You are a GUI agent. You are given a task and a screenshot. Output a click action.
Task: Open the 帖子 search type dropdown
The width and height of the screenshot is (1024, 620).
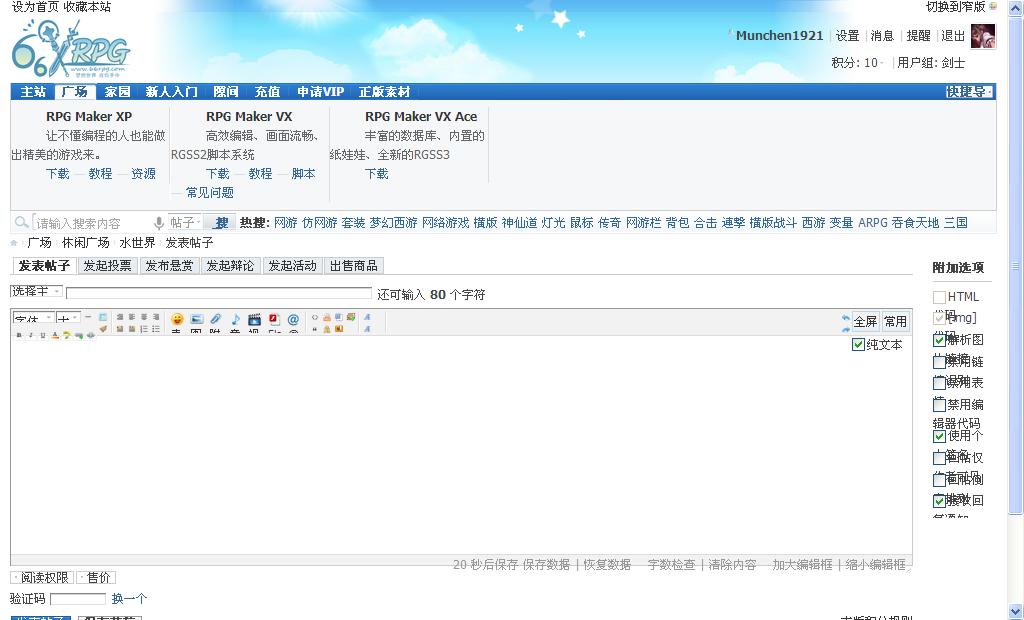pyautogui.click(x=185, y=223)
